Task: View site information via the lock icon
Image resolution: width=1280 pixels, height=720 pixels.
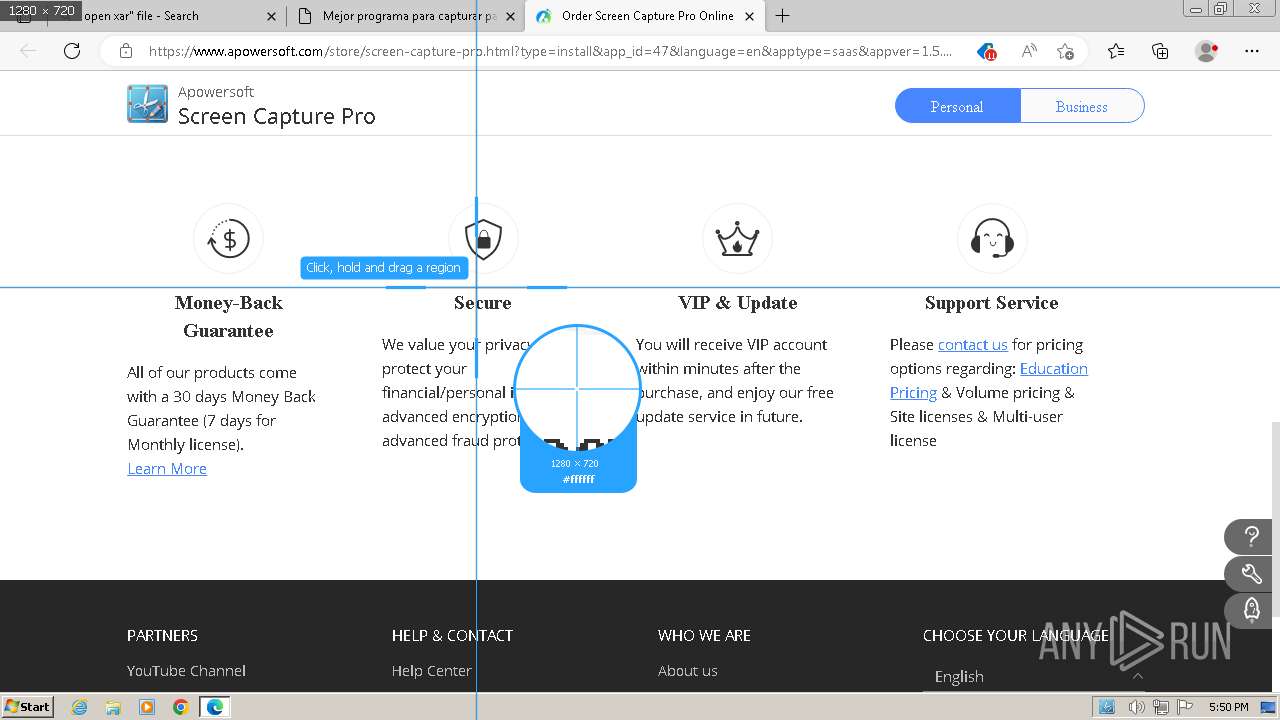Action: (x=126, y=51)
